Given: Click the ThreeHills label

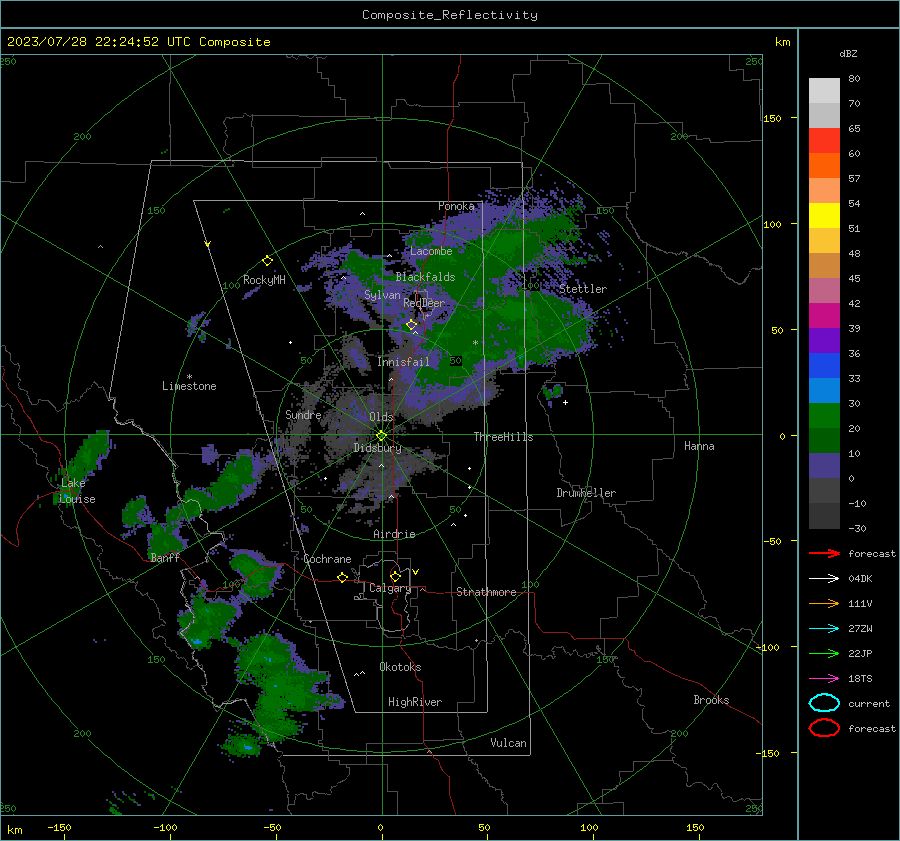Looking at the screenshot, I should tap(503, 437).
